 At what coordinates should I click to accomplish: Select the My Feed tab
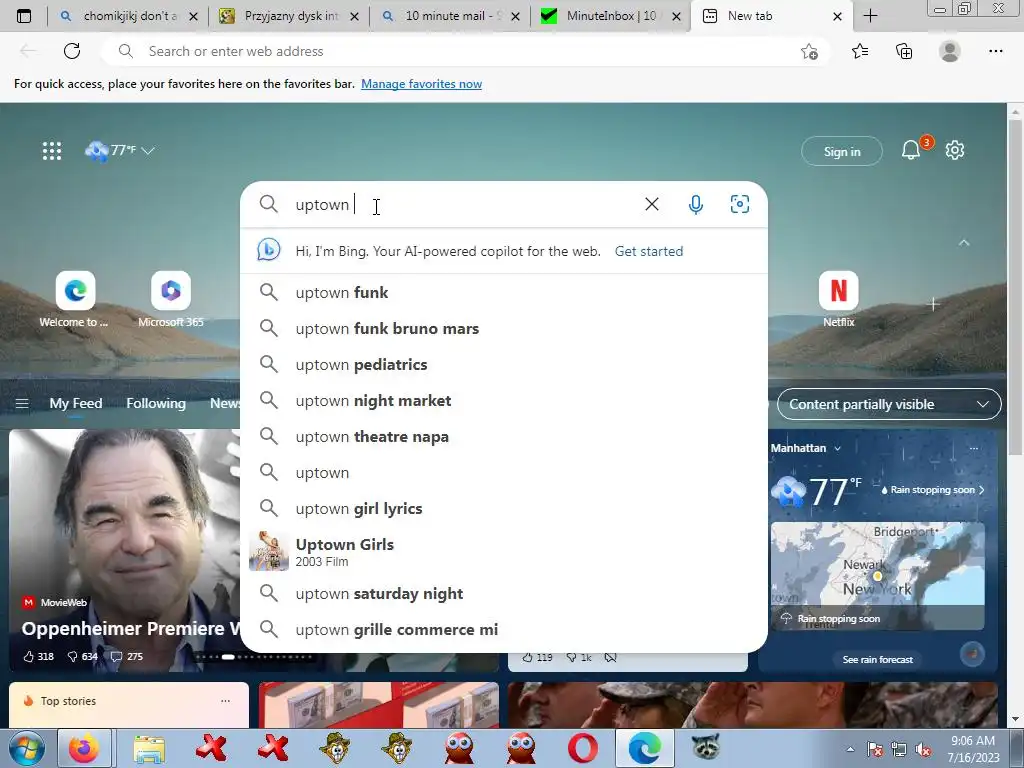pyautogui.click(x=76, y=404)
